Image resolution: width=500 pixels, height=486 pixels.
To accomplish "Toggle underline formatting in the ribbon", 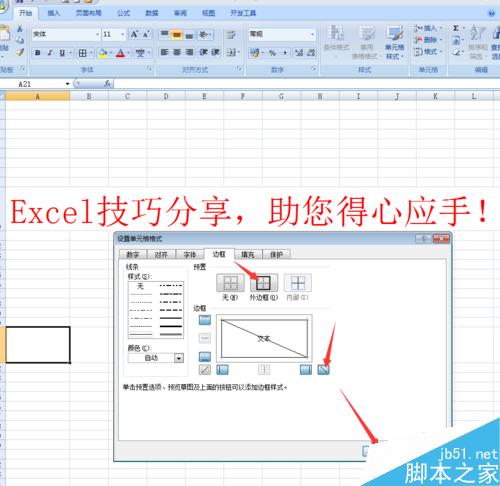I will pos(62,53).
